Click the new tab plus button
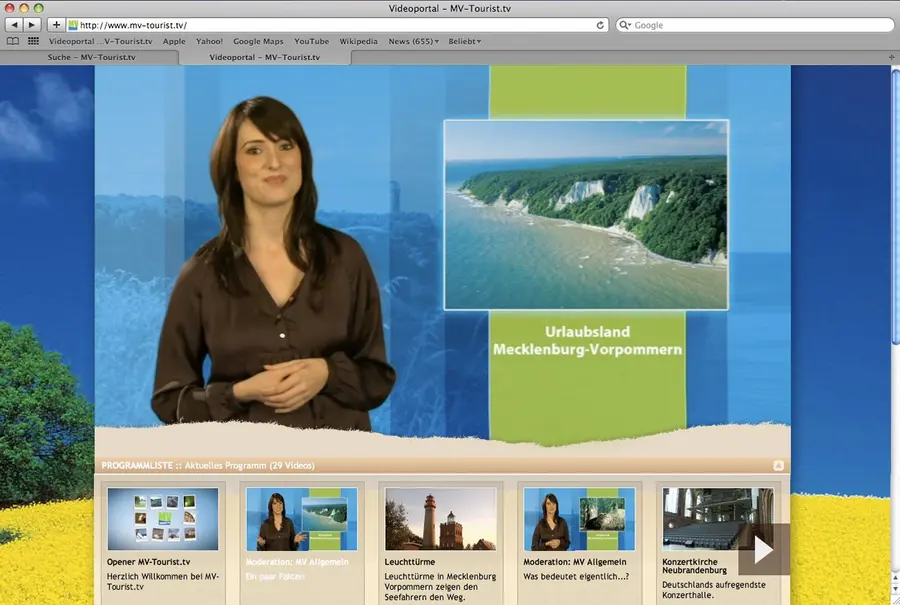This screenshot has height=605, width=900. 891,58
